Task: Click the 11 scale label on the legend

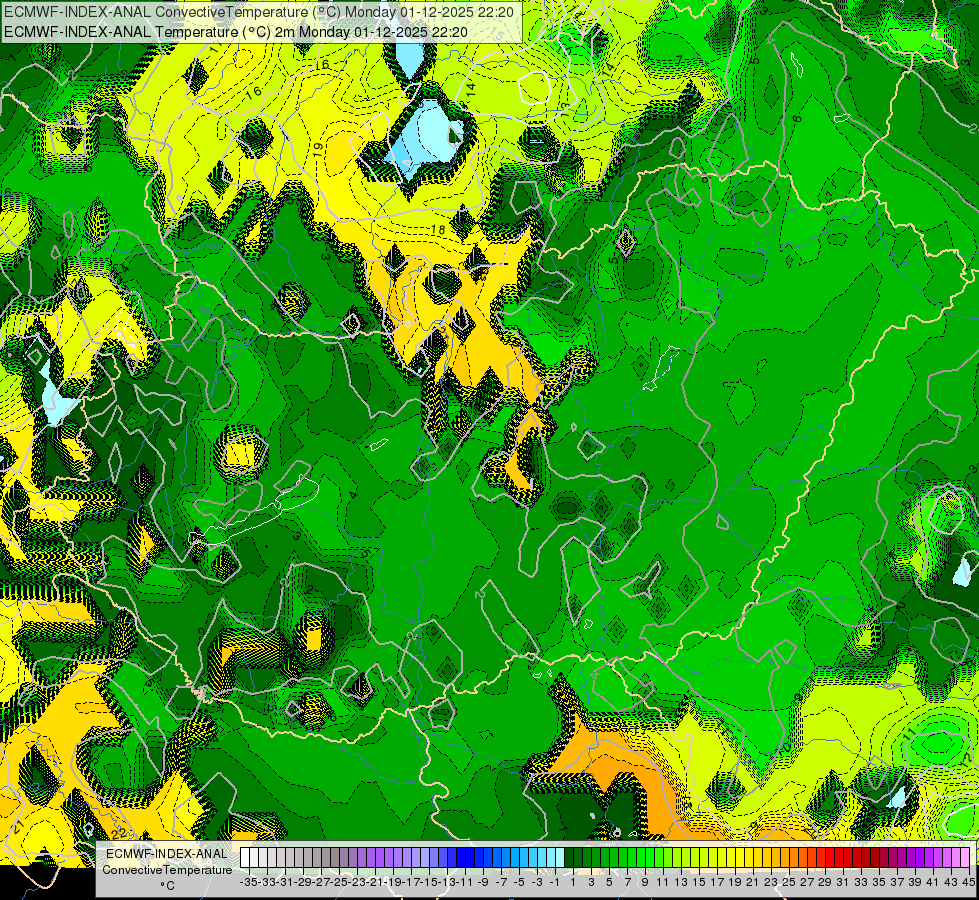Action: coord(662,882)
